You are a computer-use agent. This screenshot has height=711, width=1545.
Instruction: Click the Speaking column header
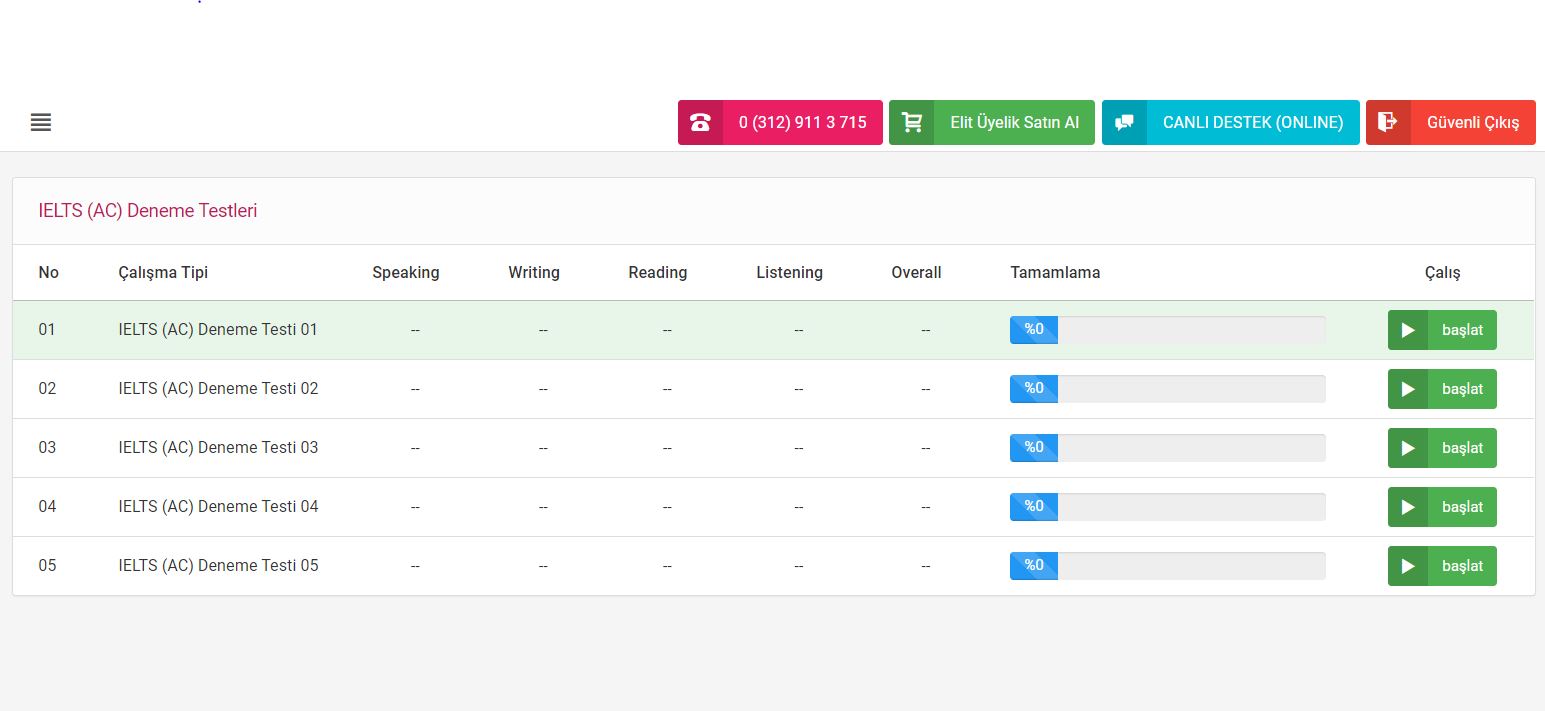(x=406, y=273)
